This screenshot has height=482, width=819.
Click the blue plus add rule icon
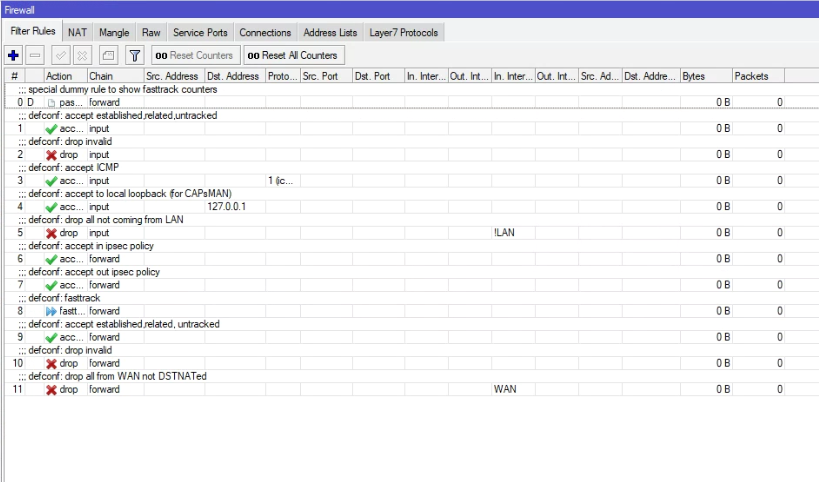pyautogui.click(x=14, y=55)
